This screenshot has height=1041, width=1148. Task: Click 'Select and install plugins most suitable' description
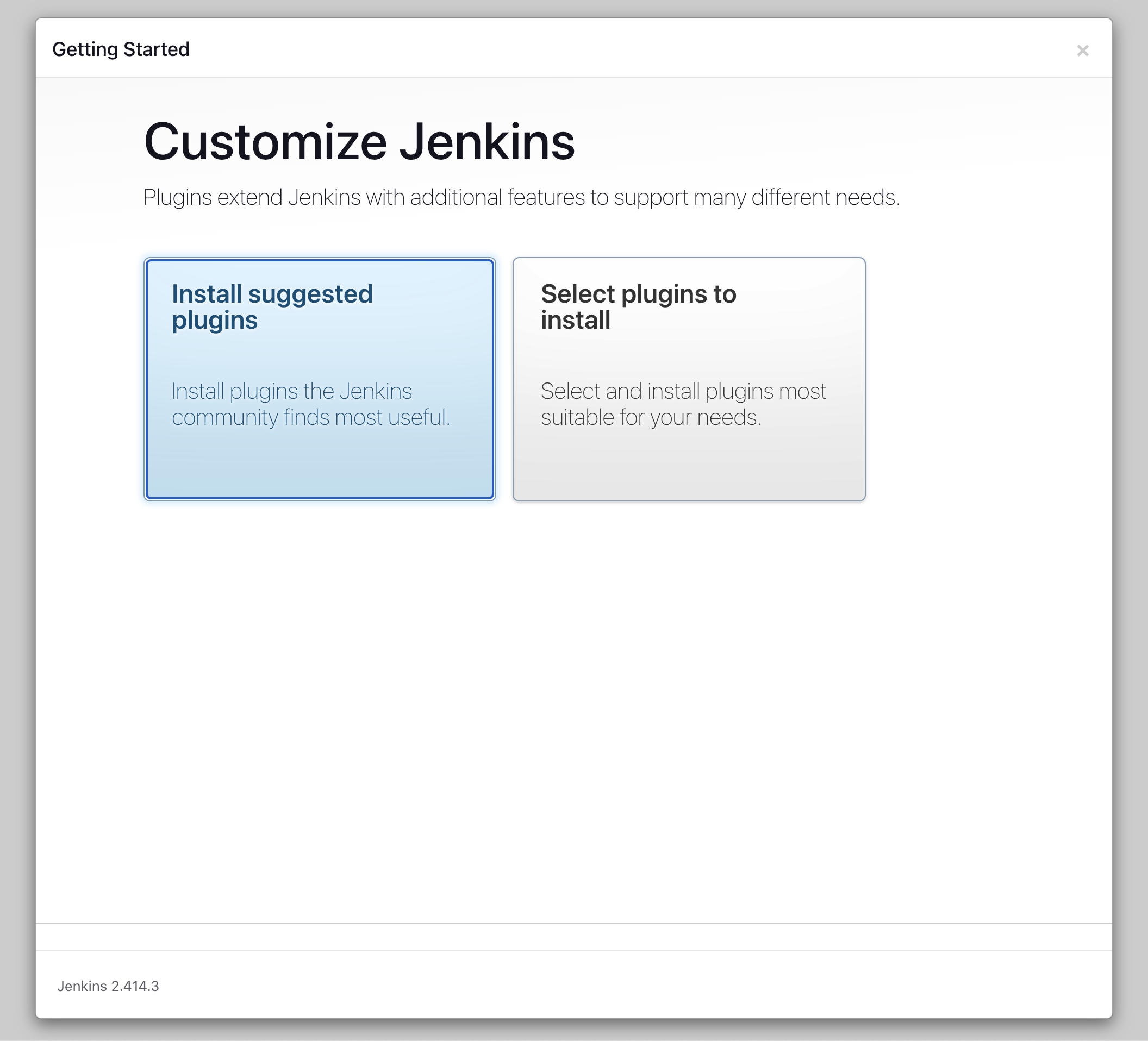point(683,392)
